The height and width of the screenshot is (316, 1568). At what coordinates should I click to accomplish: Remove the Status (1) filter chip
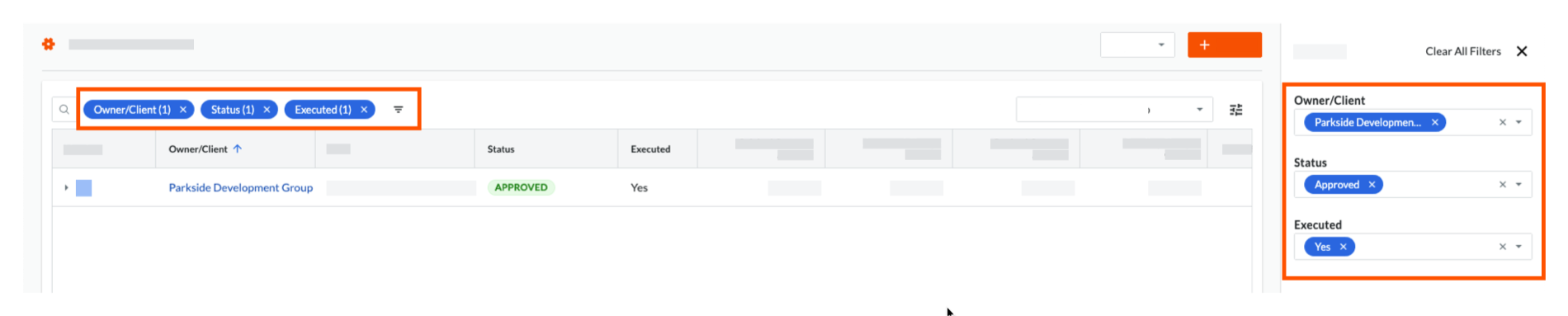267,110
